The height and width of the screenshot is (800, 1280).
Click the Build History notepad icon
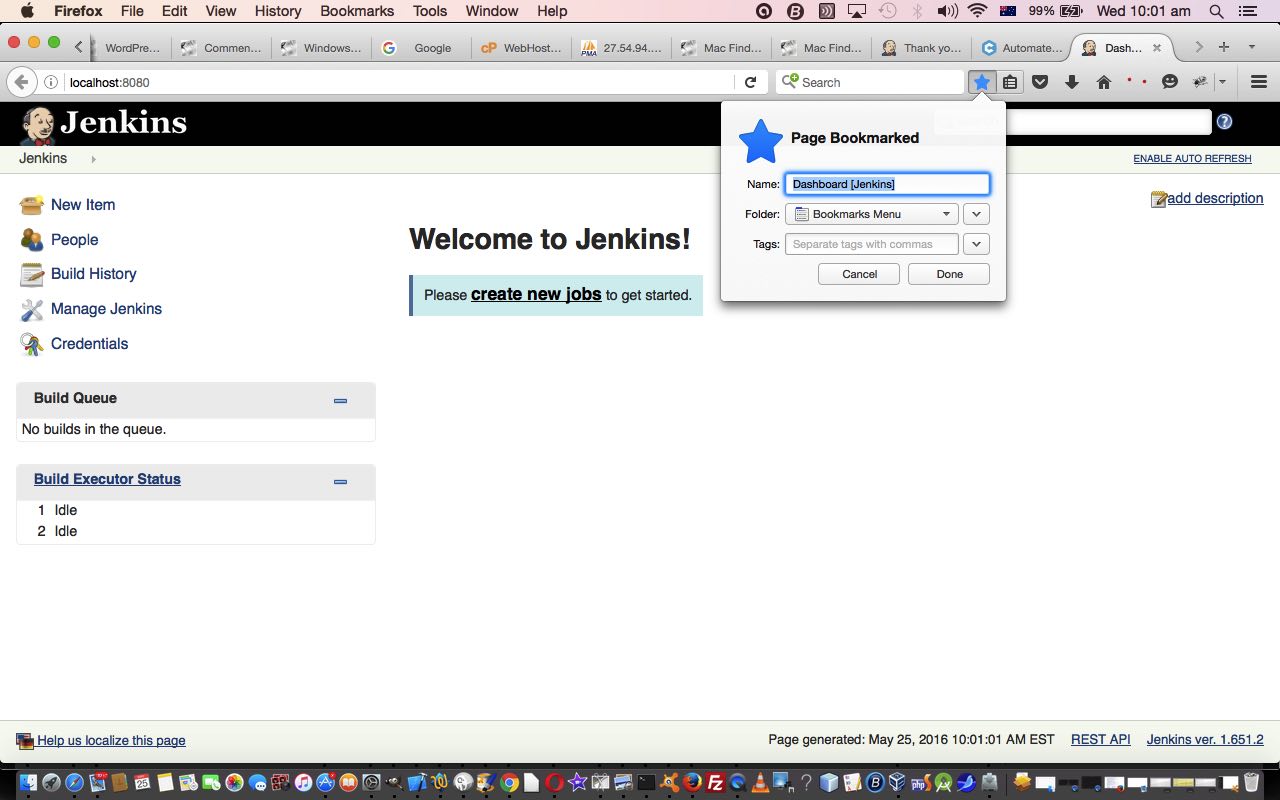click(32, 274)
